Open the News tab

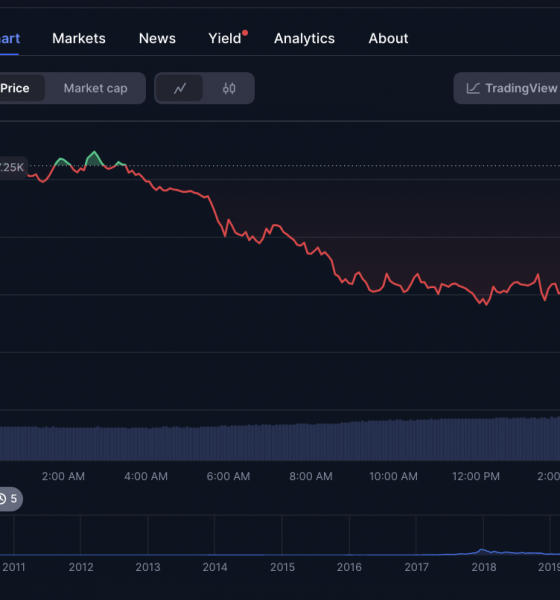coord(157,39)
